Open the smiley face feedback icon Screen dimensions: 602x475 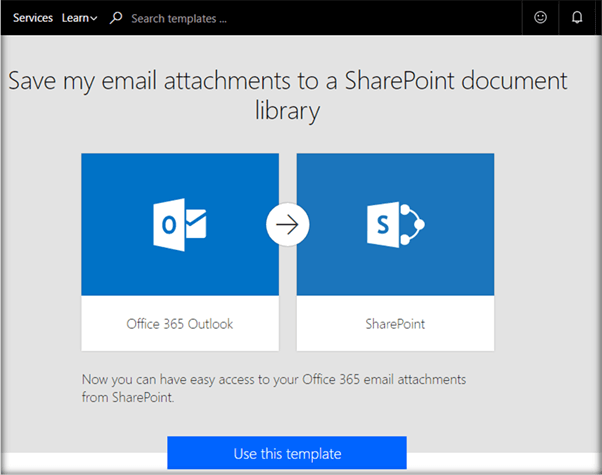541,17
